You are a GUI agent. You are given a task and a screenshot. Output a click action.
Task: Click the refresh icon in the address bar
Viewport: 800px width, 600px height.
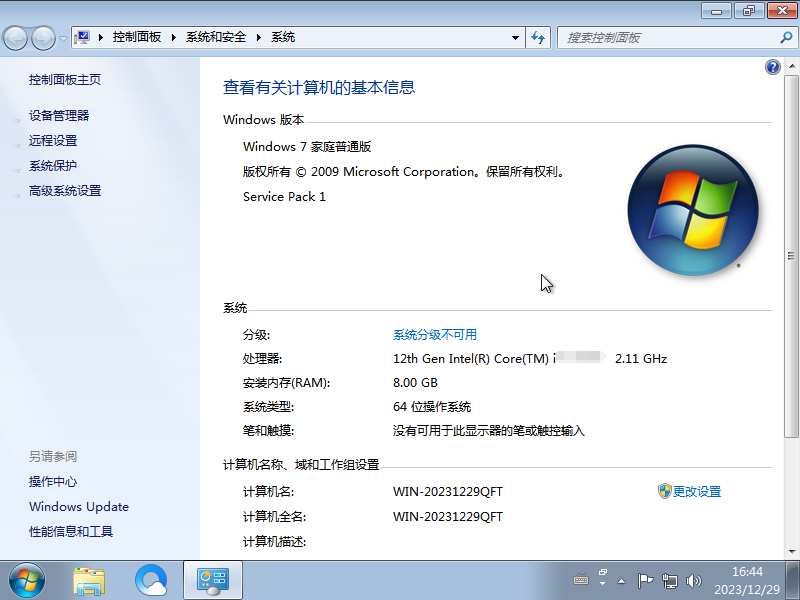[538, 37]
